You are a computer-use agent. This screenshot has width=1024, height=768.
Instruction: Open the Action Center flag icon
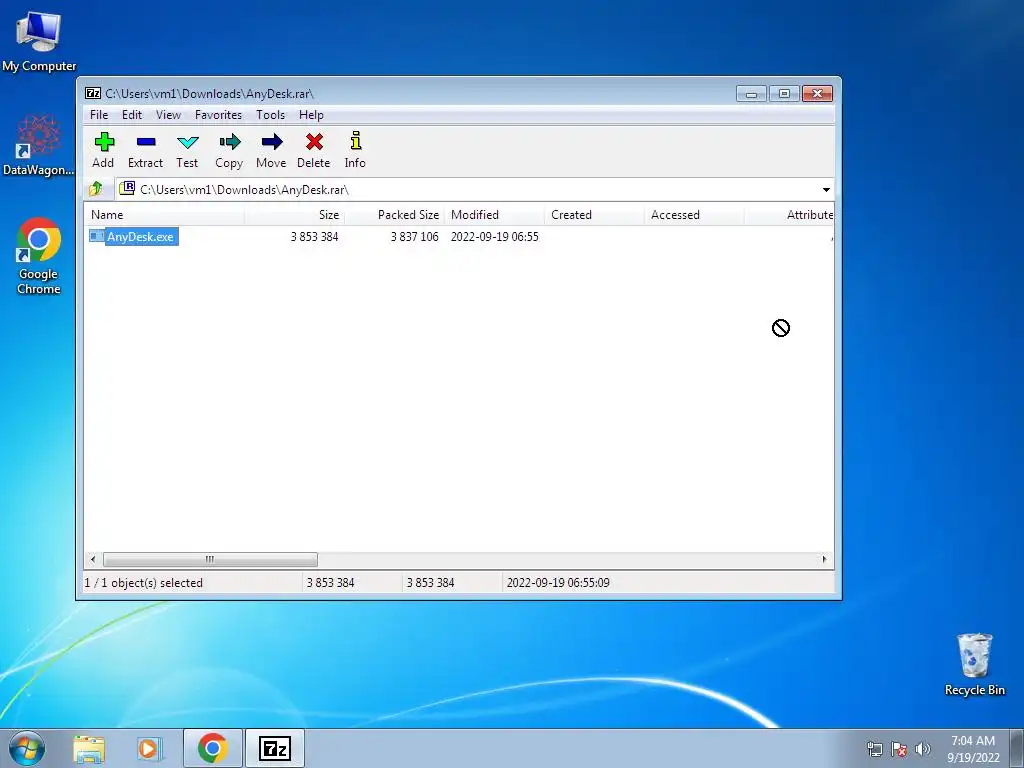click(x=899, y=749)
